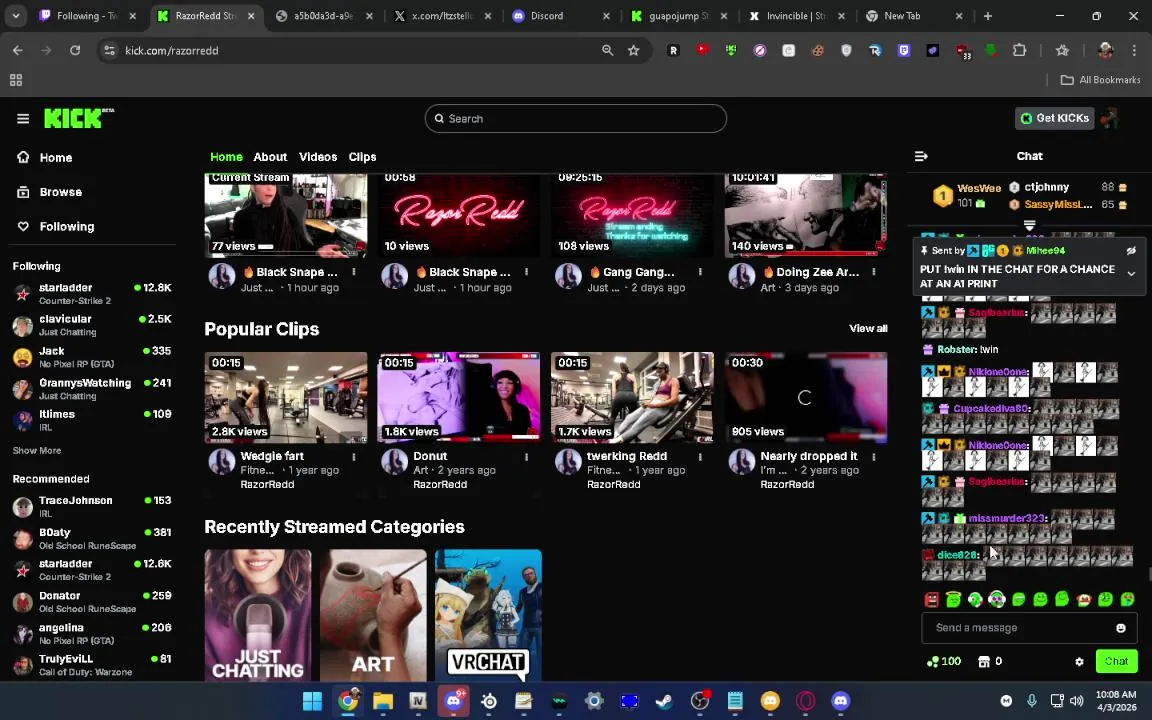
Task: Open Chrome tab search dropdown arrow
Action: 15,15
